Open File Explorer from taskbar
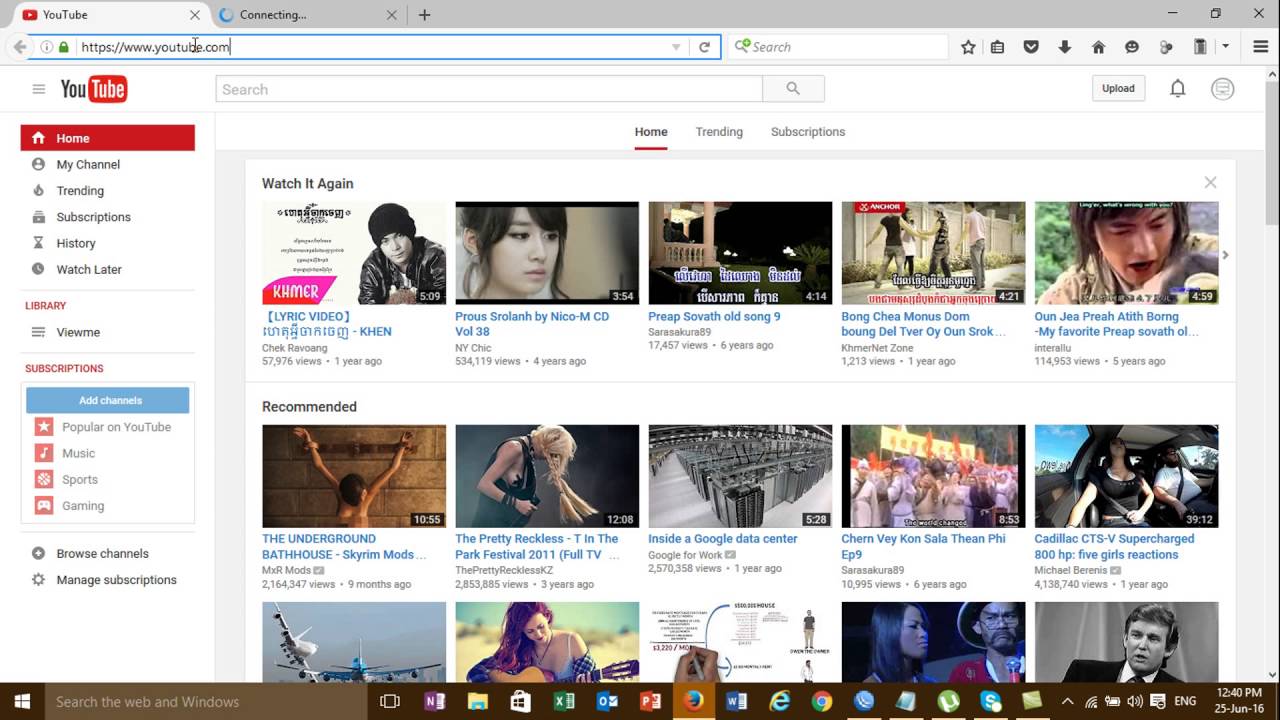The image size is (1280, 720). [477, 701]
